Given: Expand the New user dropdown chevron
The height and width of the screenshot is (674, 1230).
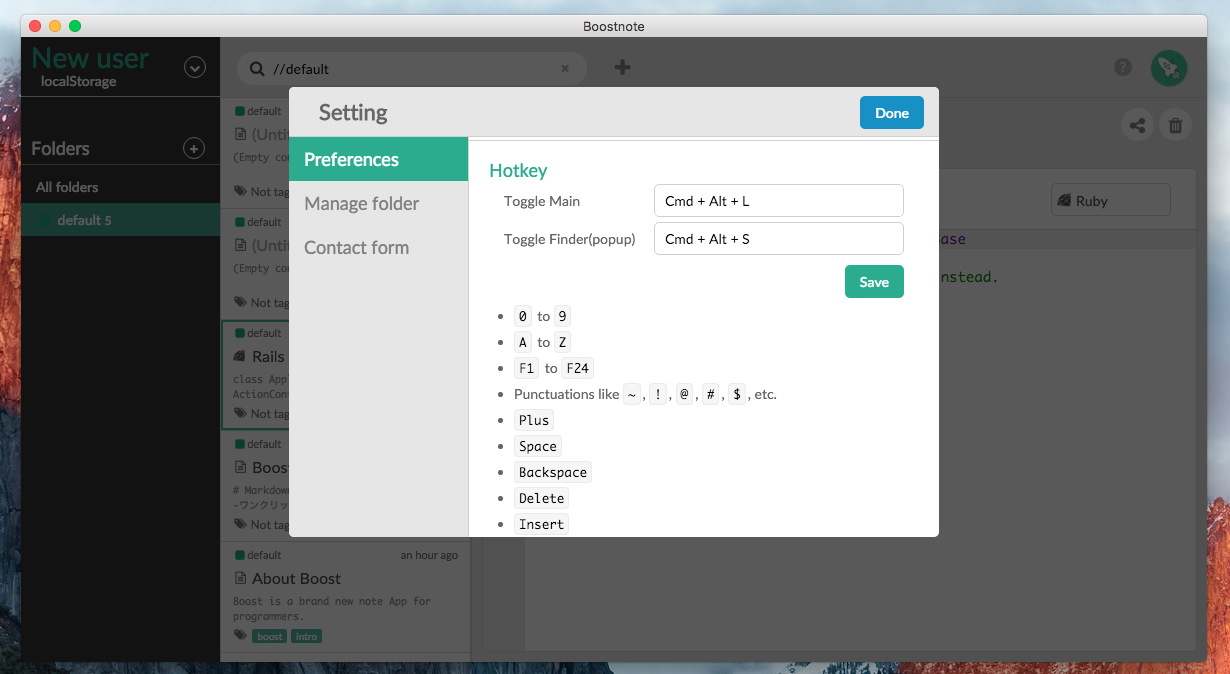Looking at the screenshot, I should coord(195,68).
